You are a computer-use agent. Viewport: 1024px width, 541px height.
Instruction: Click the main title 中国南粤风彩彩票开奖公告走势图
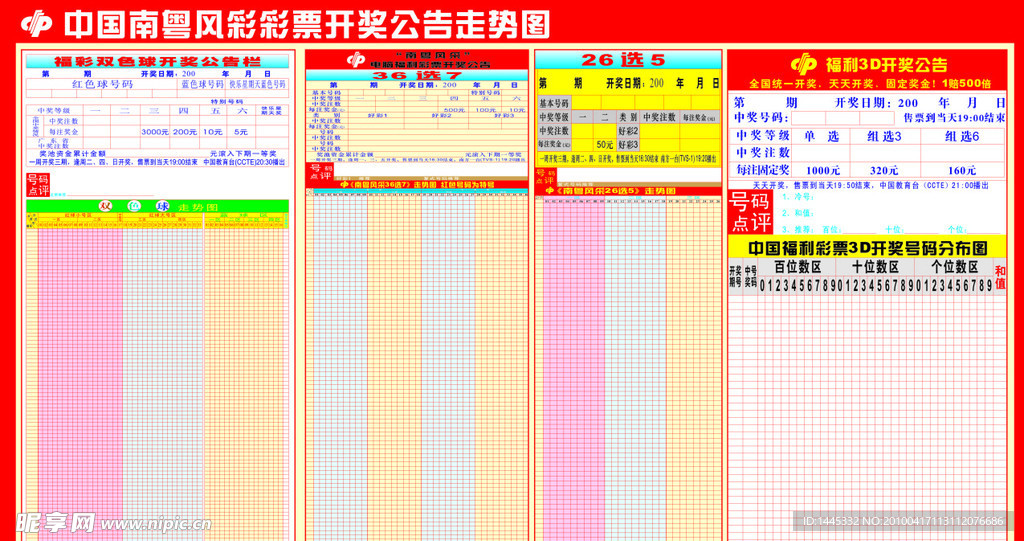(306, 25)
